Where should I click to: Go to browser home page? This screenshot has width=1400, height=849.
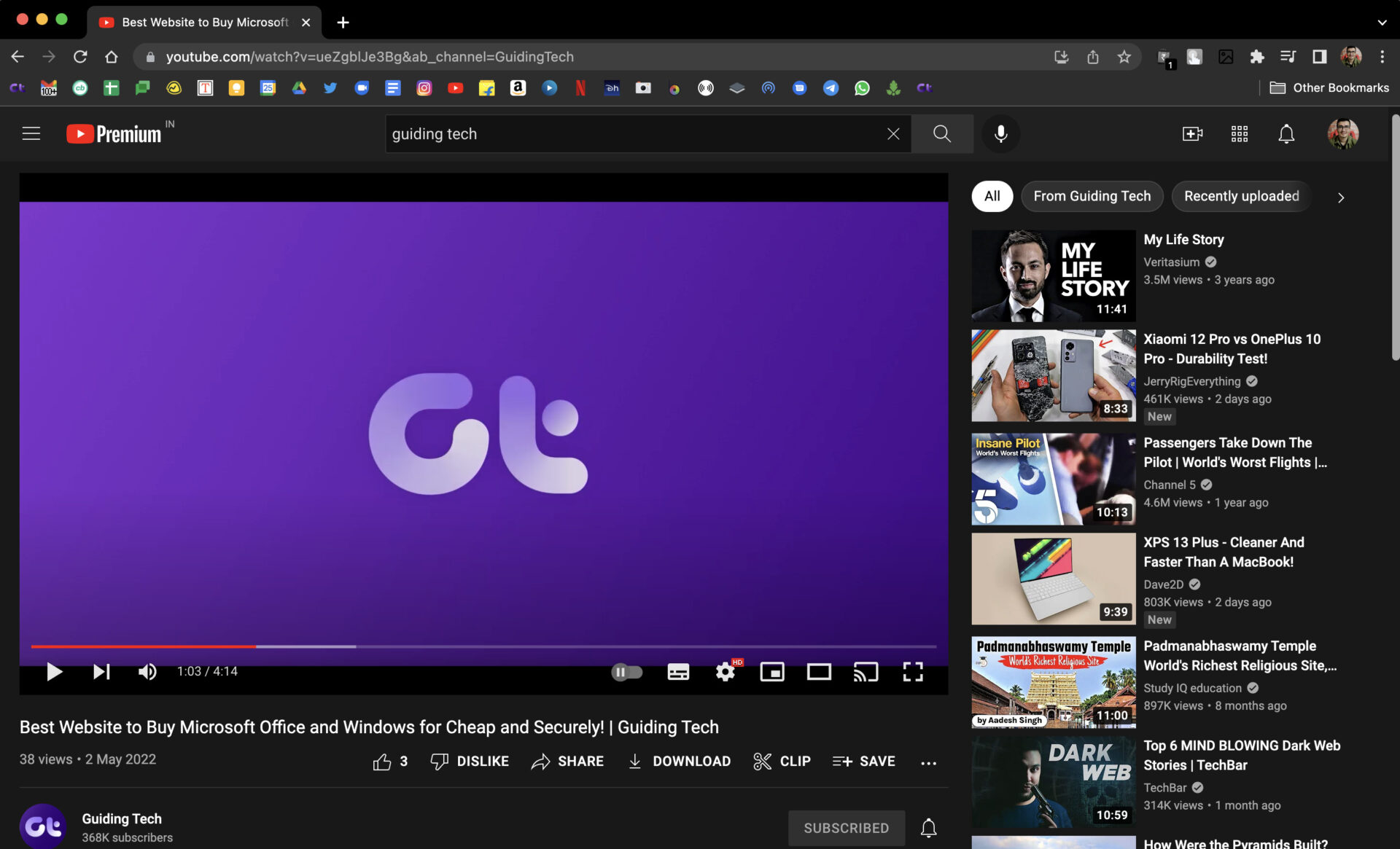111,57
